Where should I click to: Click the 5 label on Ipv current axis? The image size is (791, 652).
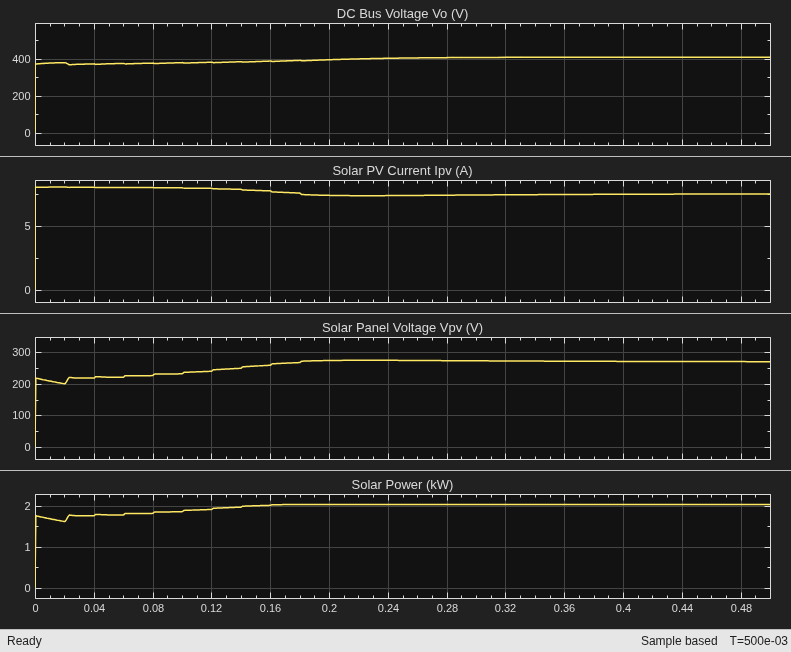tap(27, 227)
